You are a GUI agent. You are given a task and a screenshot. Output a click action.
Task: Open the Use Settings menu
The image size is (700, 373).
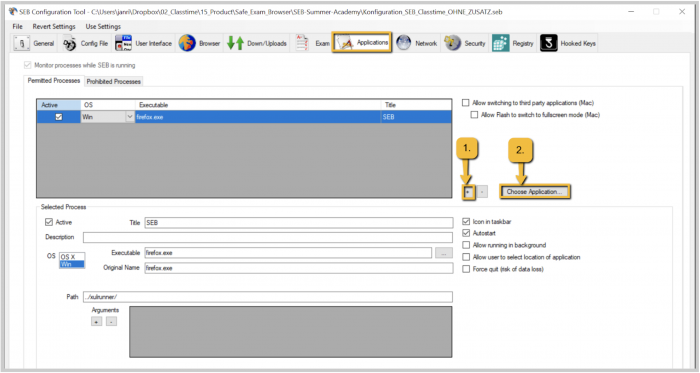(x=103, y=26)
